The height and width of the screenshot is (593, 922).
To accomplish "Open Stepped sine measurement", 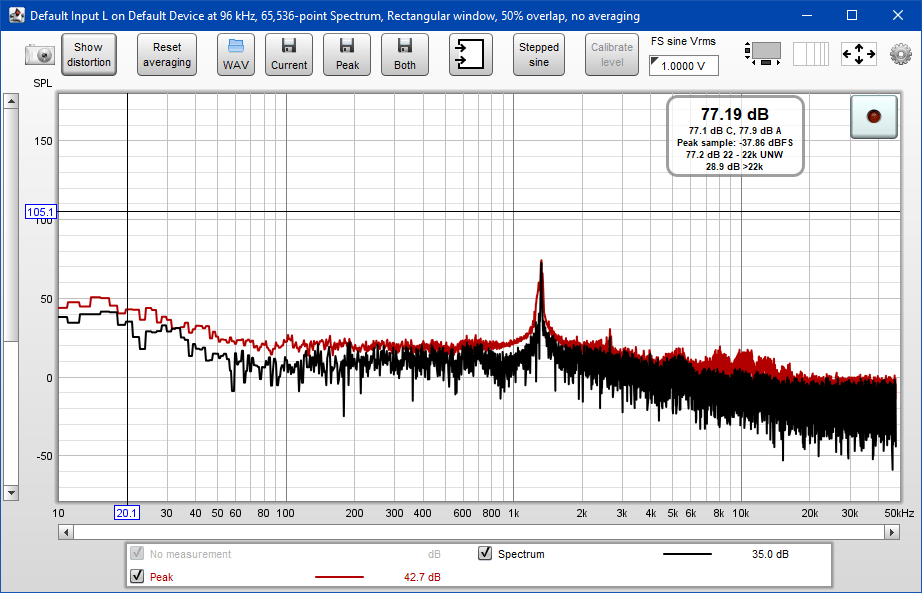I will [539, 55].
